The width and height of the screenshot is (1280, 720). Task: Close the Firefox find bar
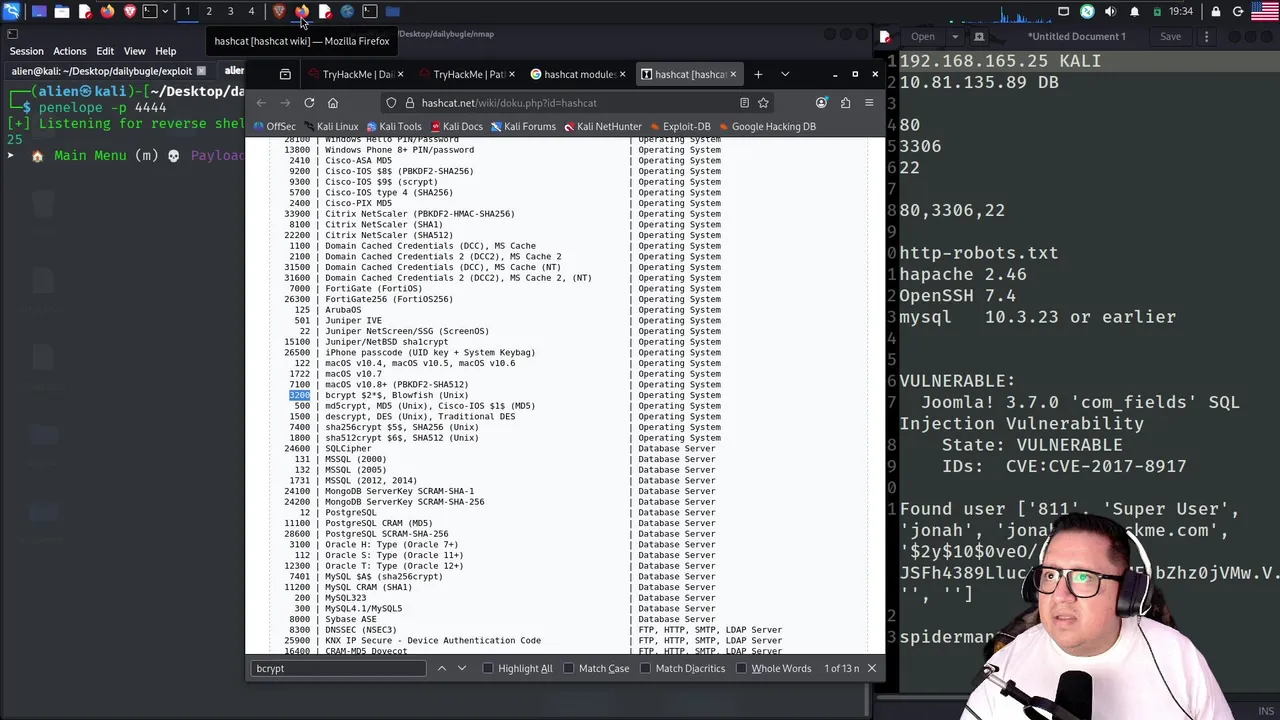(x=872, y=668)
